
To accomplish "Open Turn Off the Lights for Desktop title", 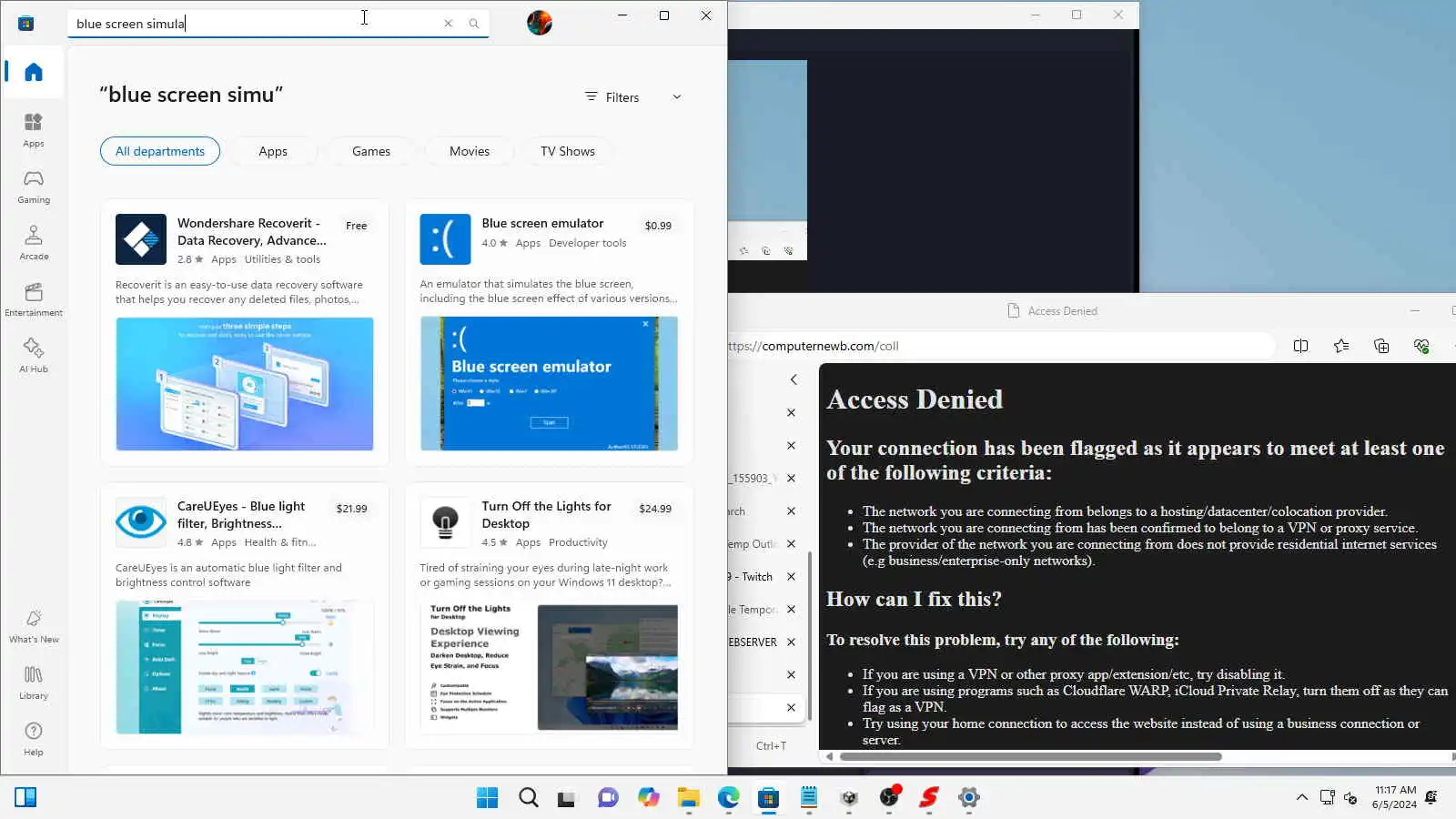I will [546, 515].
